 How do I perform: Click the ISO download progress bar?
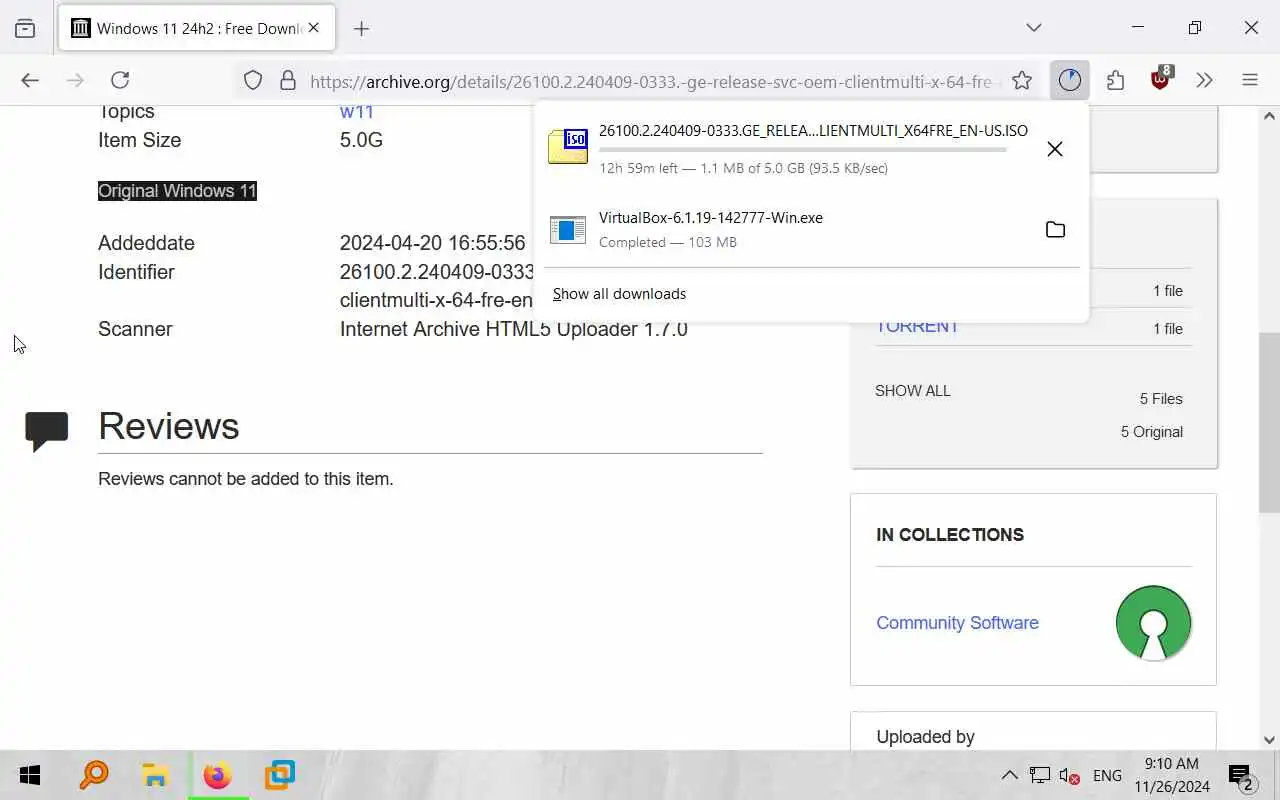tap(803, 150)
